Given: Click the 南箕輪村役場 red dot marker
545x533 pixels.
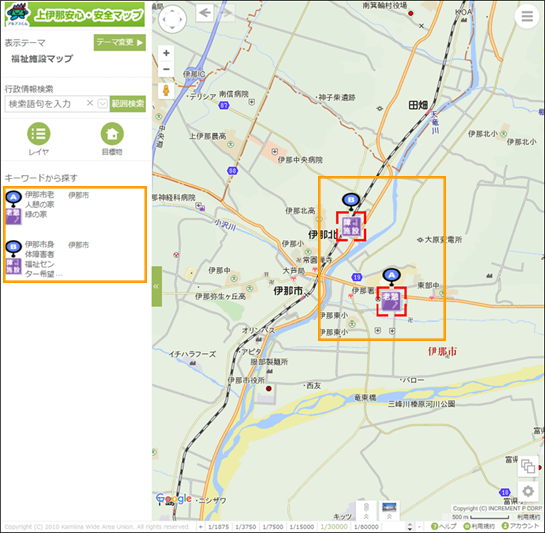Looking at the screenshot, I should (x=410, y=14).
